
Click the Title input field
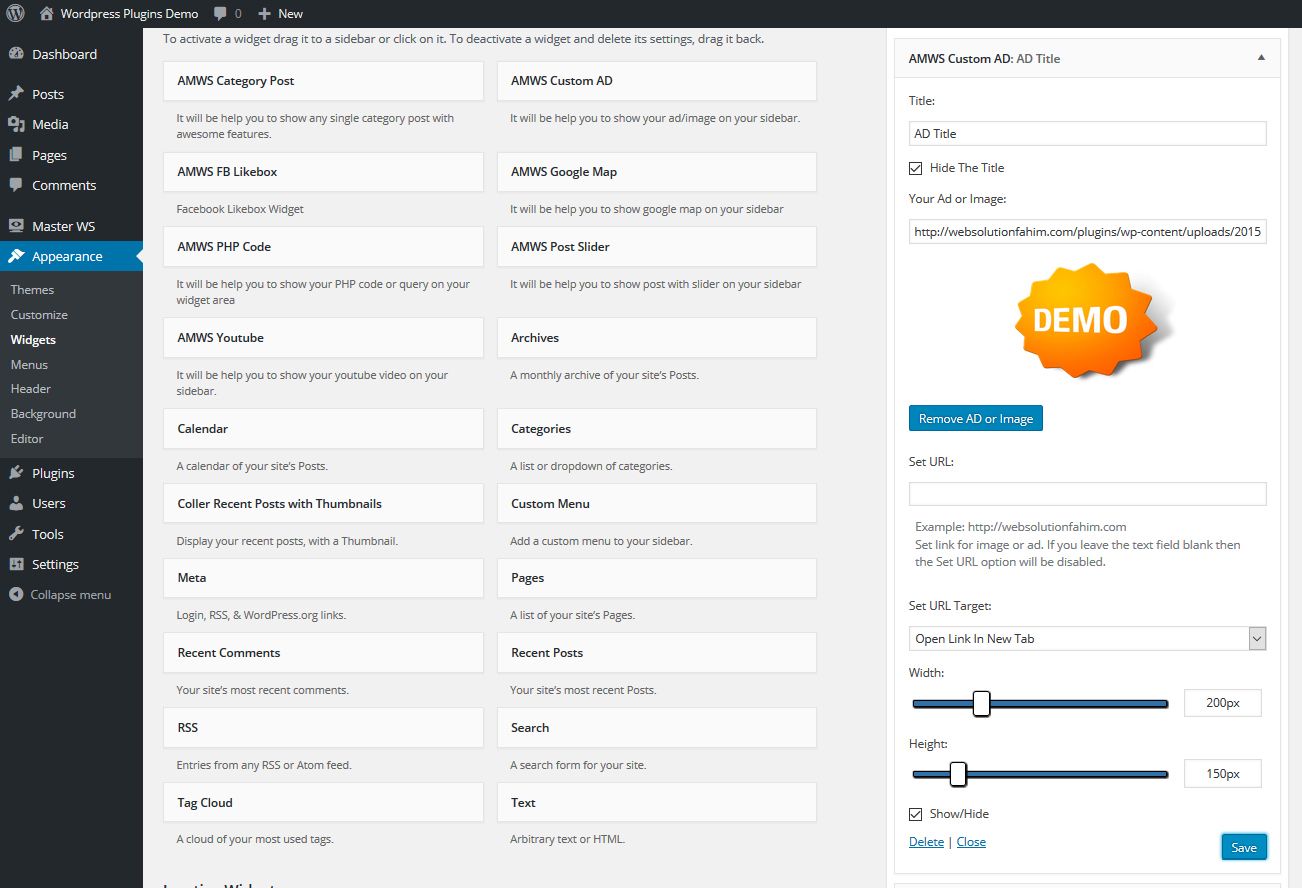tap(1087, 133)
